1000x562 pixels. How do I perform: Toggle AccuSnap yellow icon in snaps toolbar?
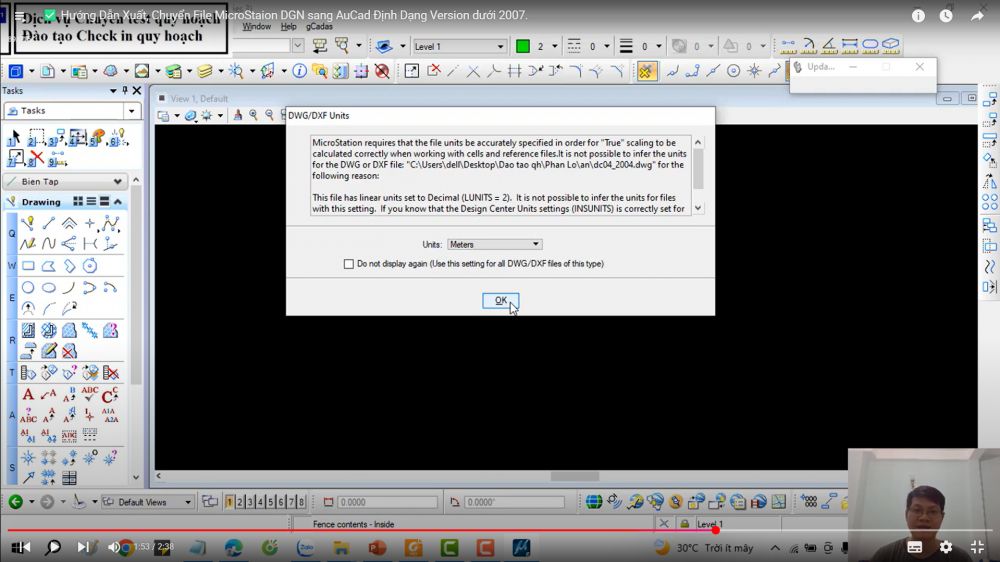tap(646, 71)
